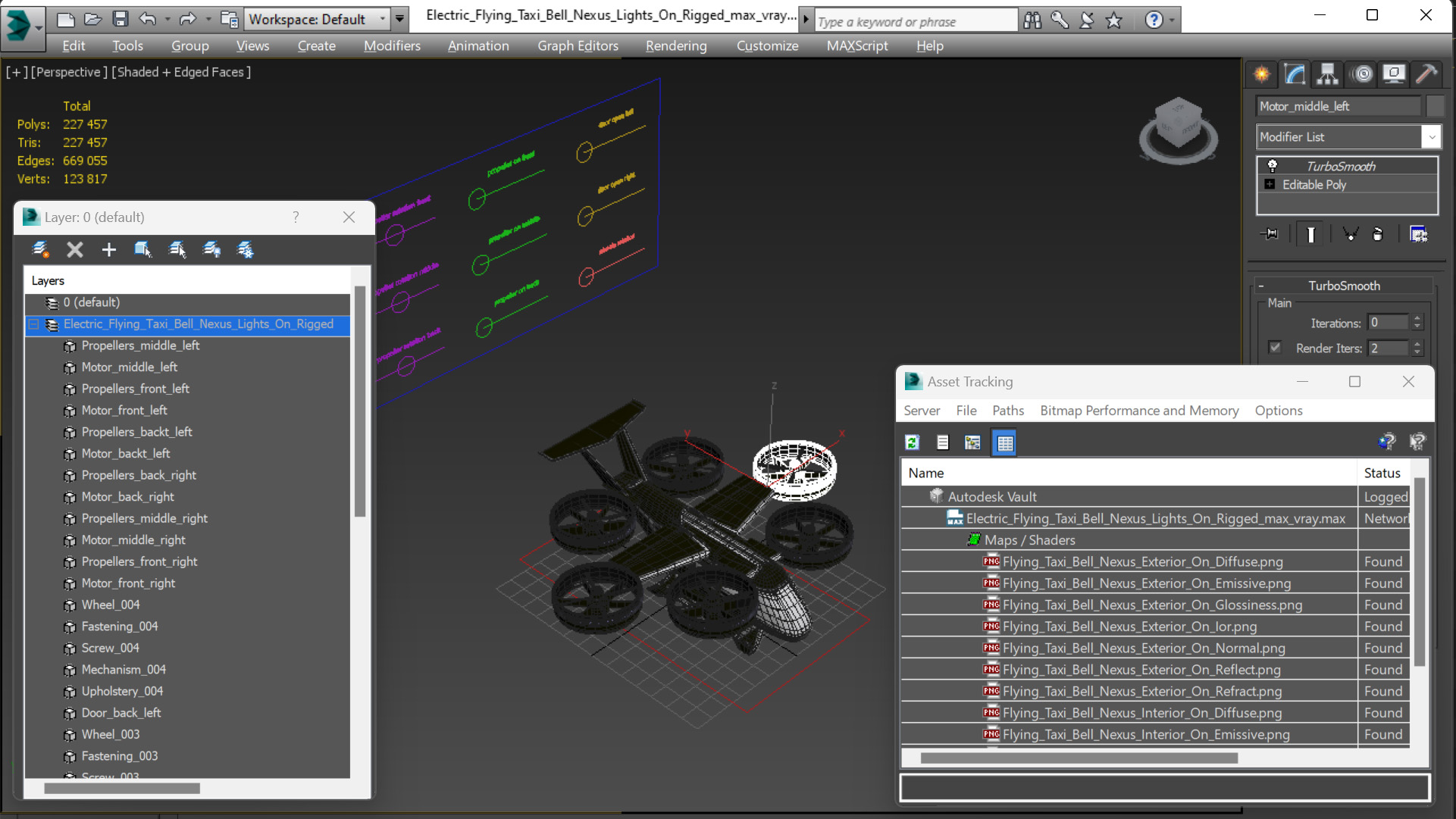Open the Modifiers menu
Viewport: 1456px width, 819px height.
pyautogui.click(x=392, y=45)
